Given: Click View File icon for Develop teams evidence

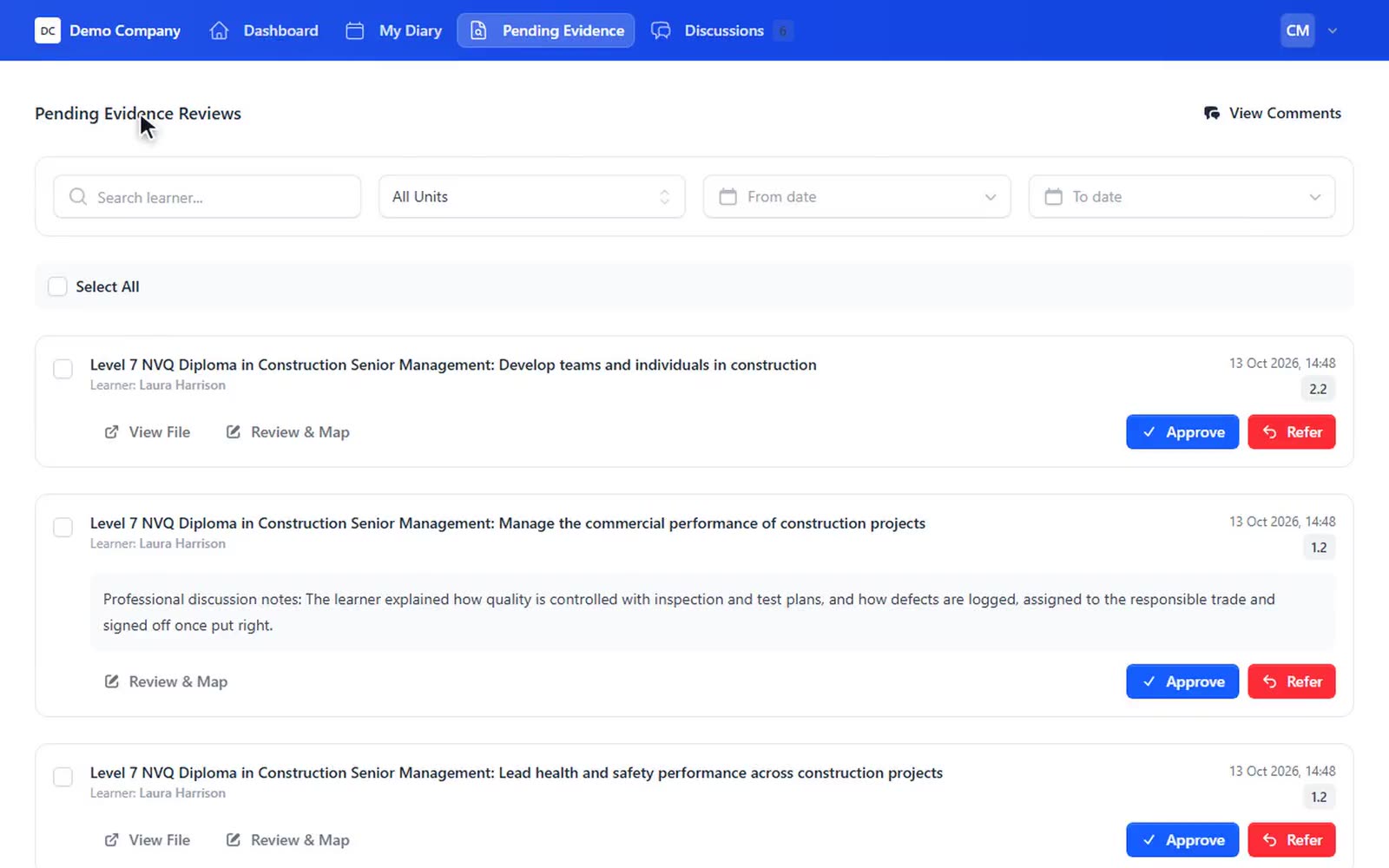Looking at the screenshot, I should pos(111,431).
